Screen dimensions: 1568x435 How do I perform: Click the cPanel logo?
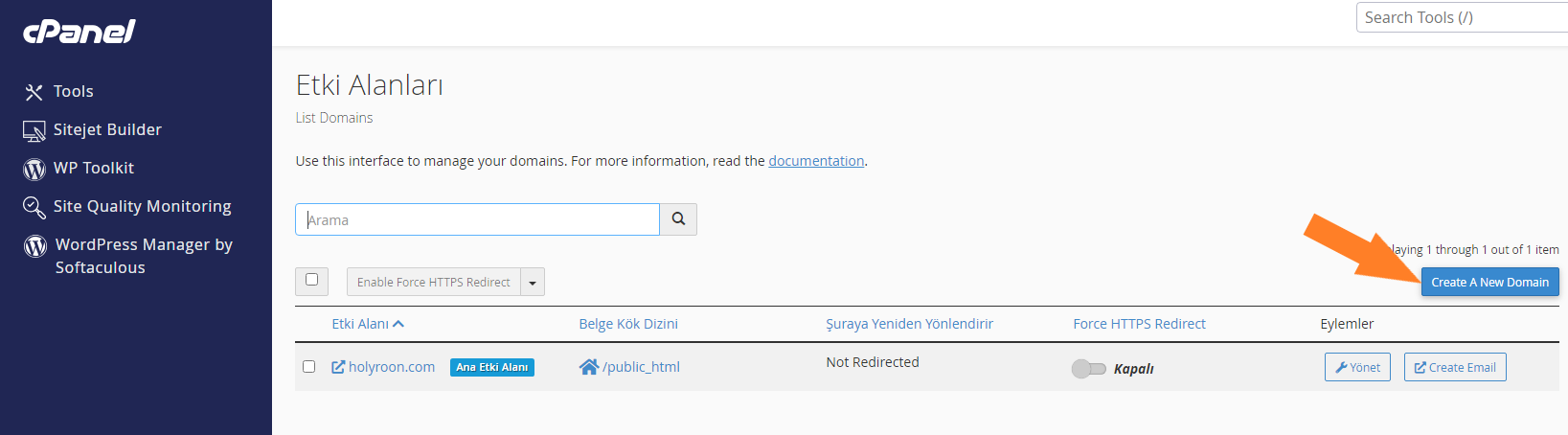point(79,31)
